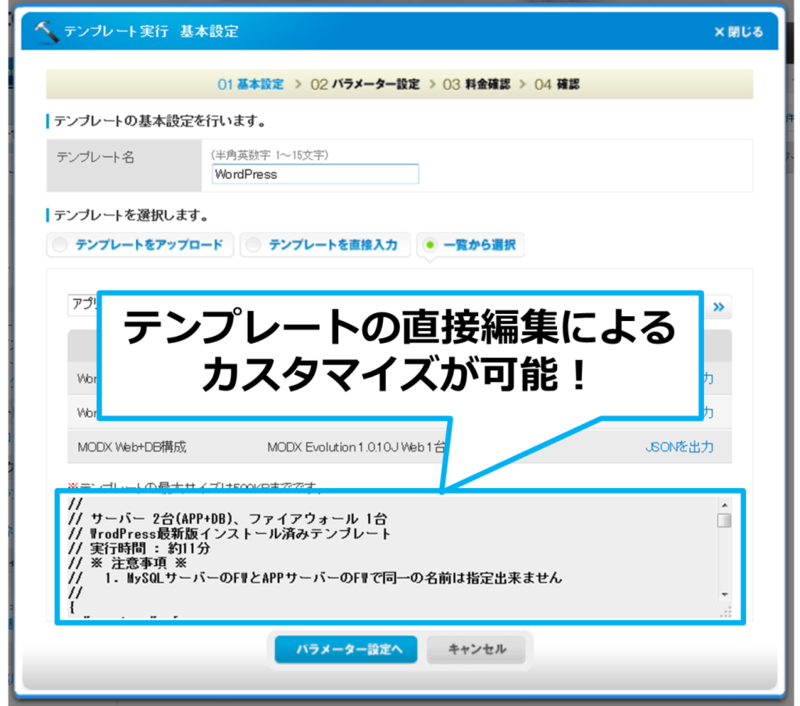Select step 03 料金確認
This screenshot has height=706, width=800.
pyautogui.click(x=476, y=84)
